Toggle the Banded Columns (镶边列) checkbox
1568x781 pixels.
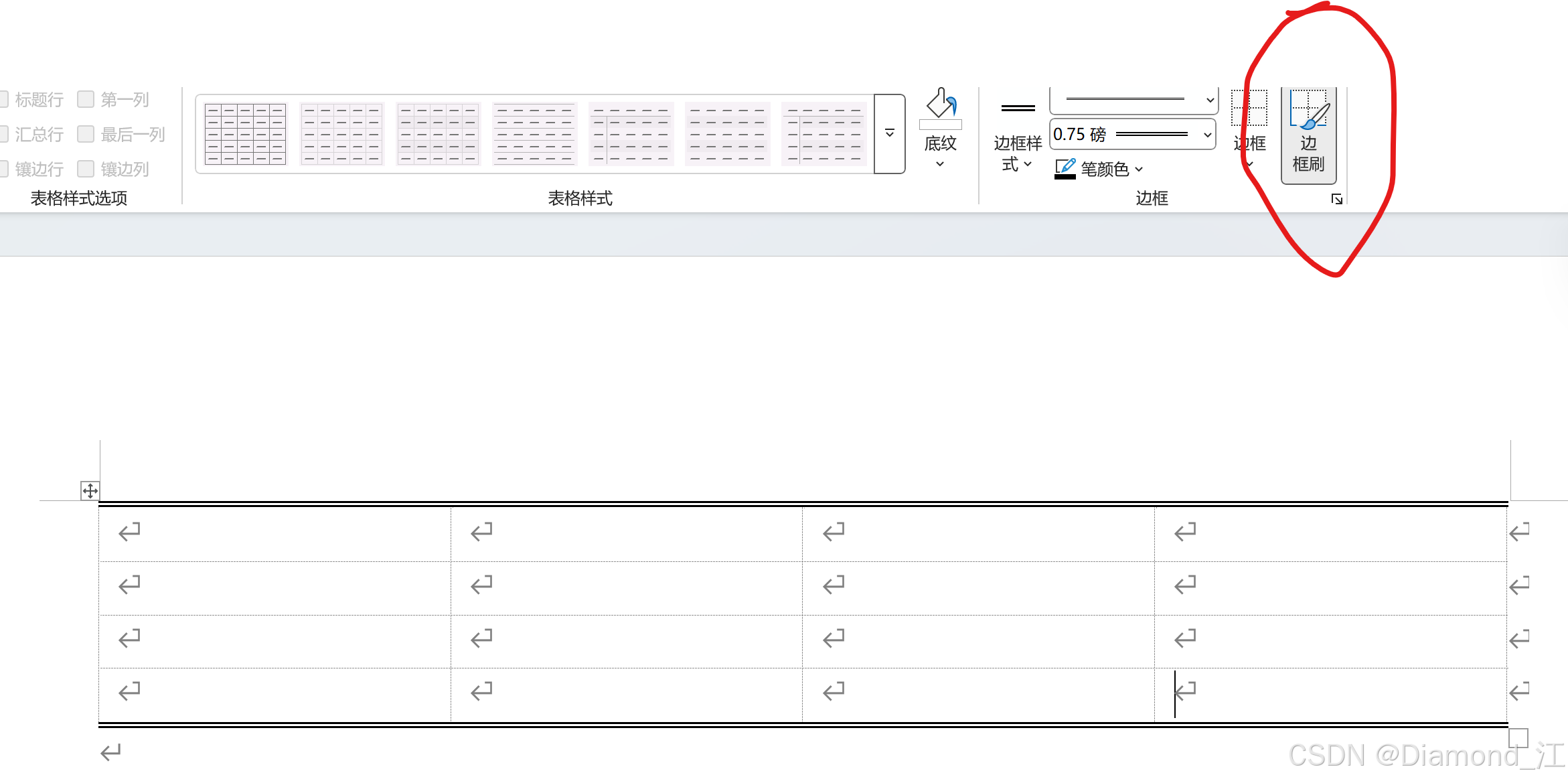86,169
